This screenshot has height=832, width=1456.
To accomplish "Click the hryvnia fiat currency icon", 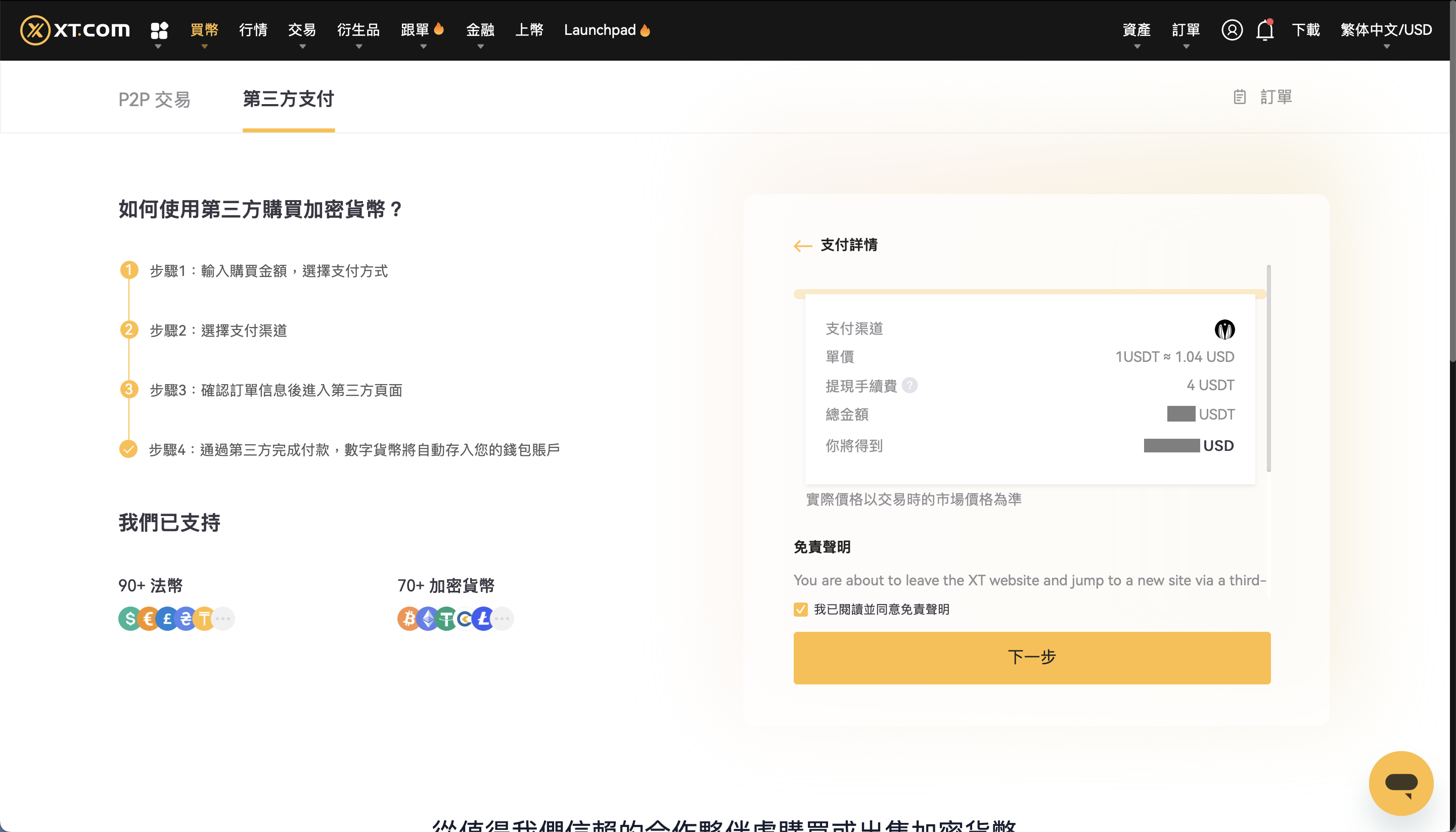I will [185, 618].
